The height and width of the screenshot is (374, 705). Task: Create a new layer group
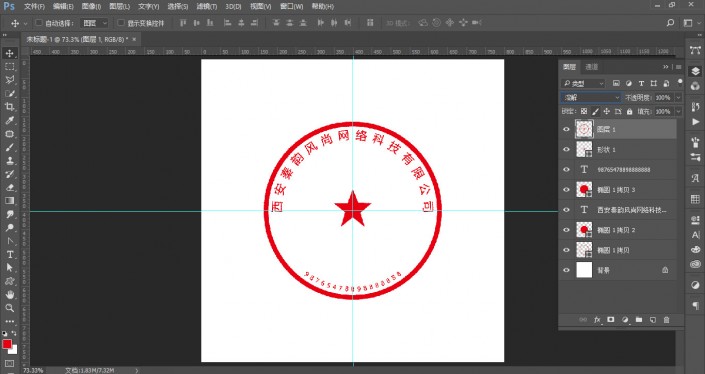tap(639, 320)
